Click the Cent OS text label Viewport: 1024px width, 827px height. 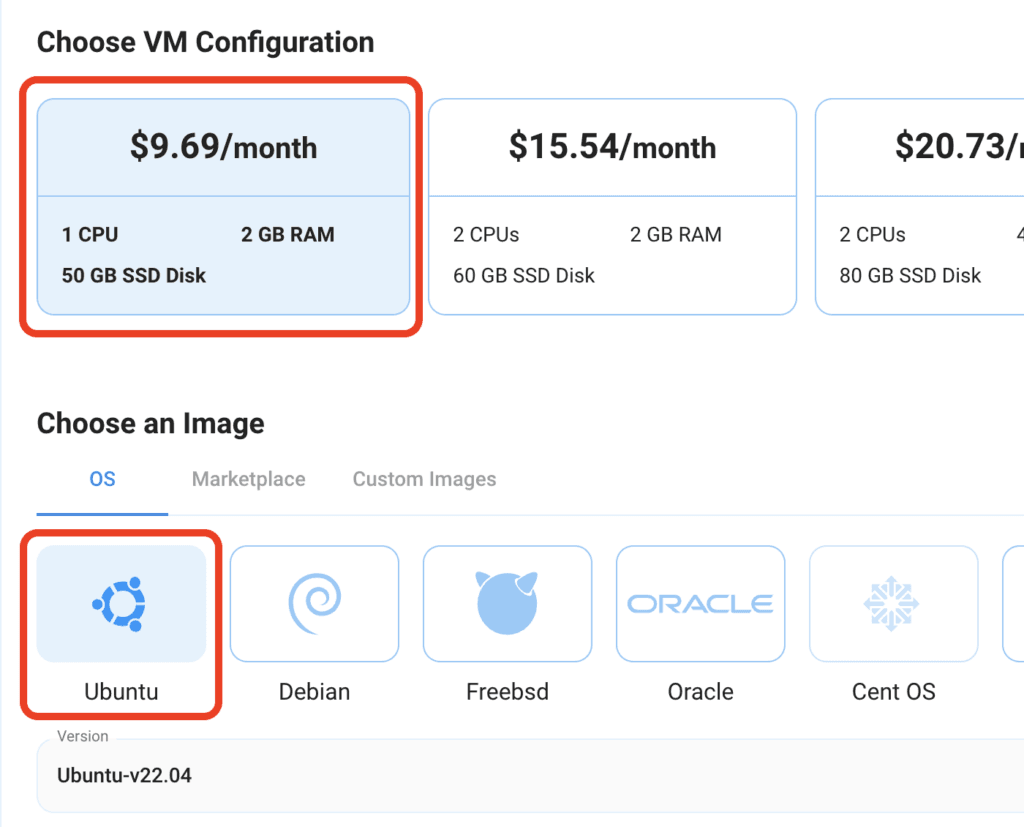coord(893,692)
